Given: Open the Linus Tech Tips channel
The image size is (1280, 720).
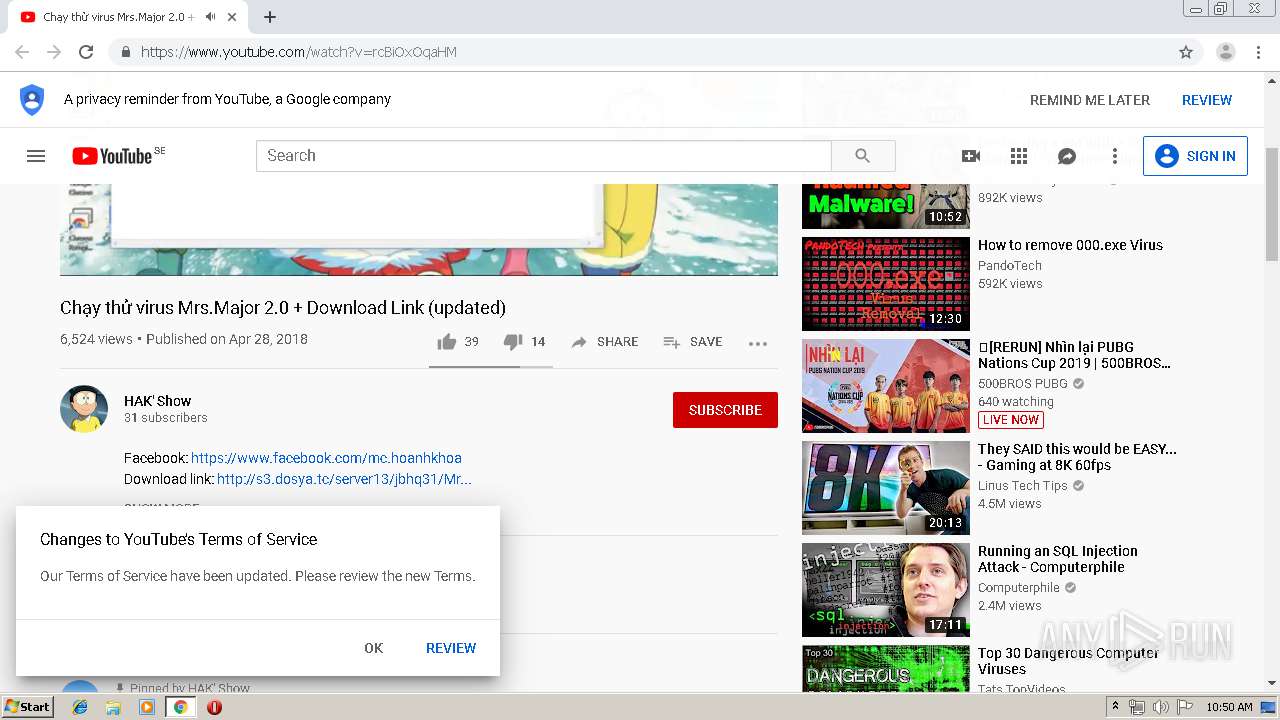Looking at the screenshot, I should pos(1022,486).
